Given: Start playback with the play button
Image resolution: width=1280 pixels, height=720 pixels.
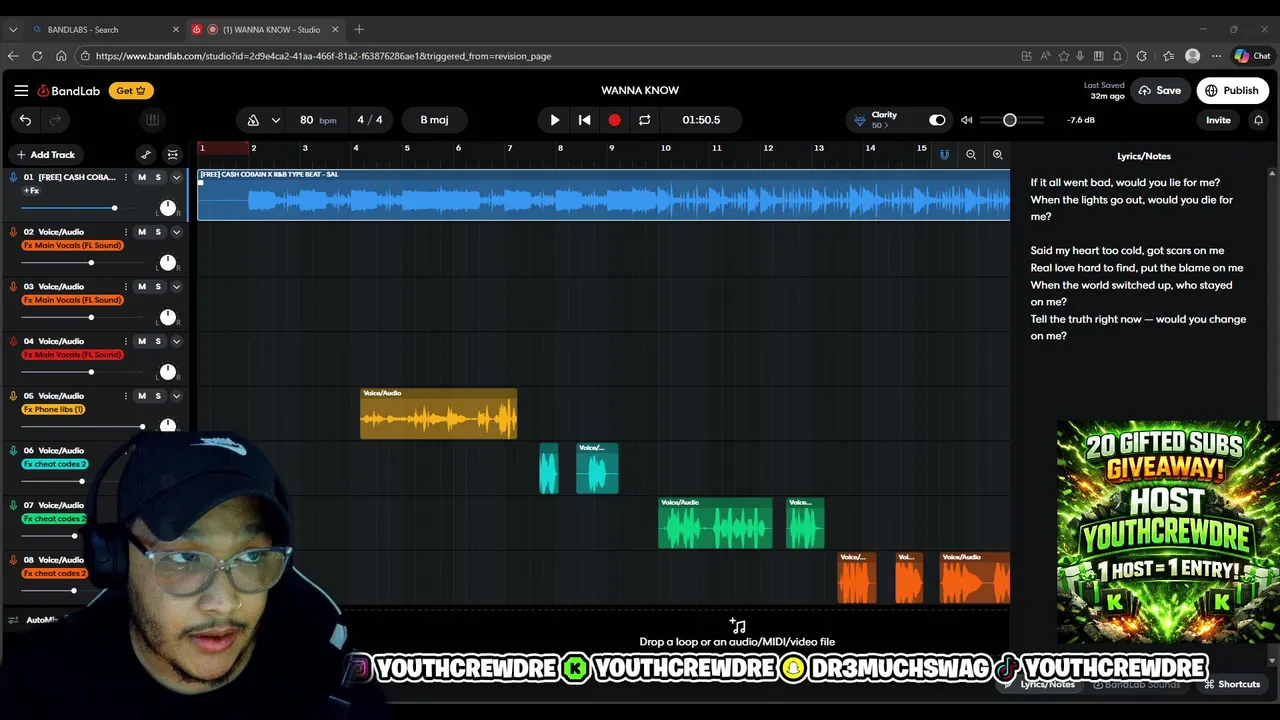Looking at the screenshot, I should pos(555,120).
